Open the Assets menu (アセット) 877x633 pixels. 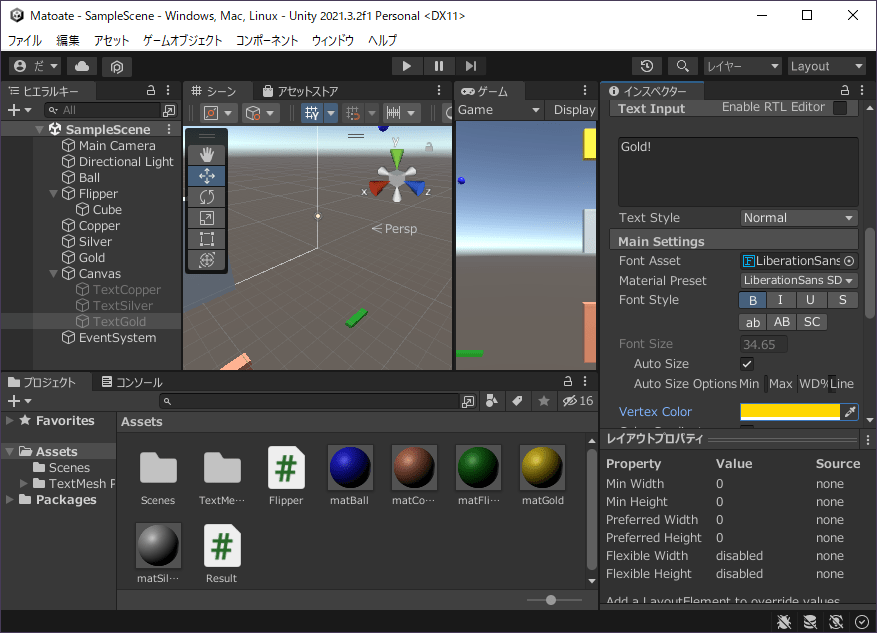coord(111,40)
